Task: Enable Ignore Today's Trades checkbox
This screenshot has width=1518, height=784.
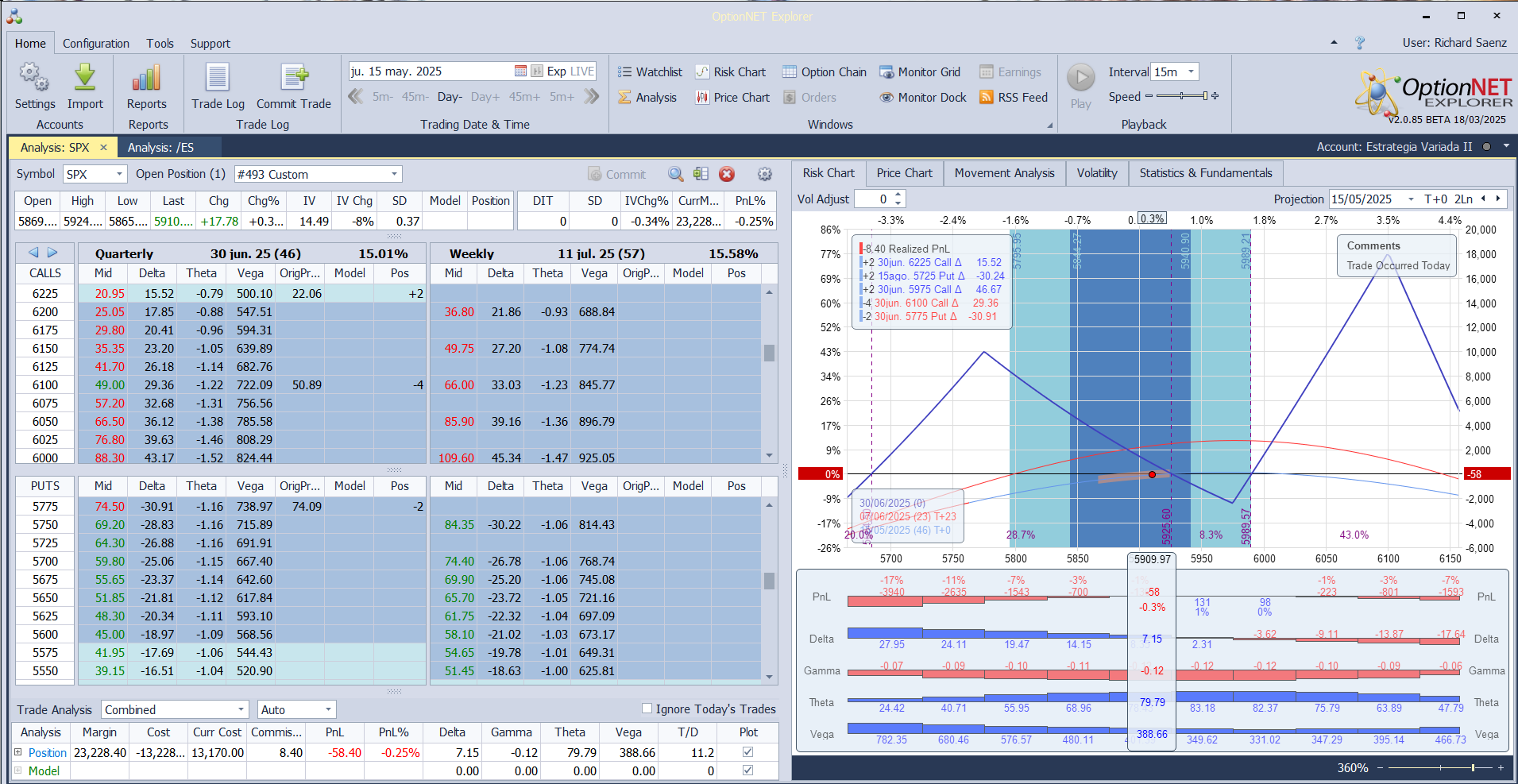Action: tap(647, 709)
